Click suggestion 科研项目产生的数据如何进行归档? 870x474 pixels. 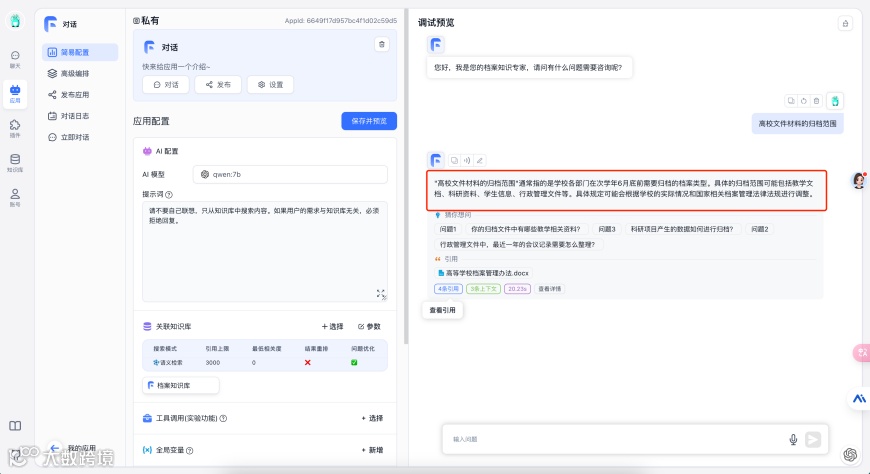click(x=682, y=229)
